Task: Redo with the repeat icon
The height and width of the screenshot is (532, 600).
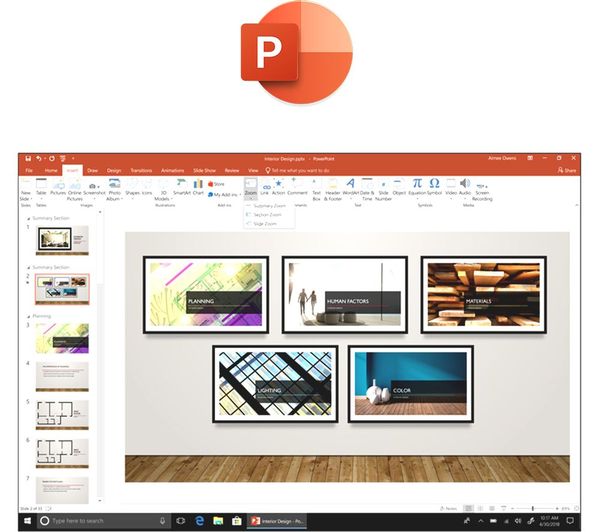Action: coord(52,158)
